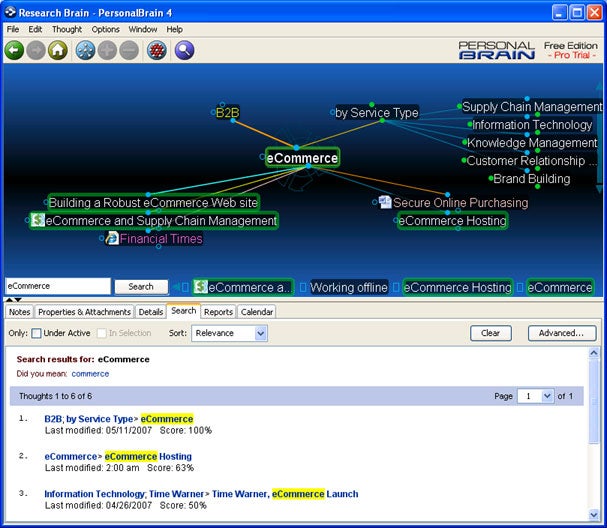Click the blue Expand All view icon
This screenshot has height=528, width=607.
[x=86, y=50]
